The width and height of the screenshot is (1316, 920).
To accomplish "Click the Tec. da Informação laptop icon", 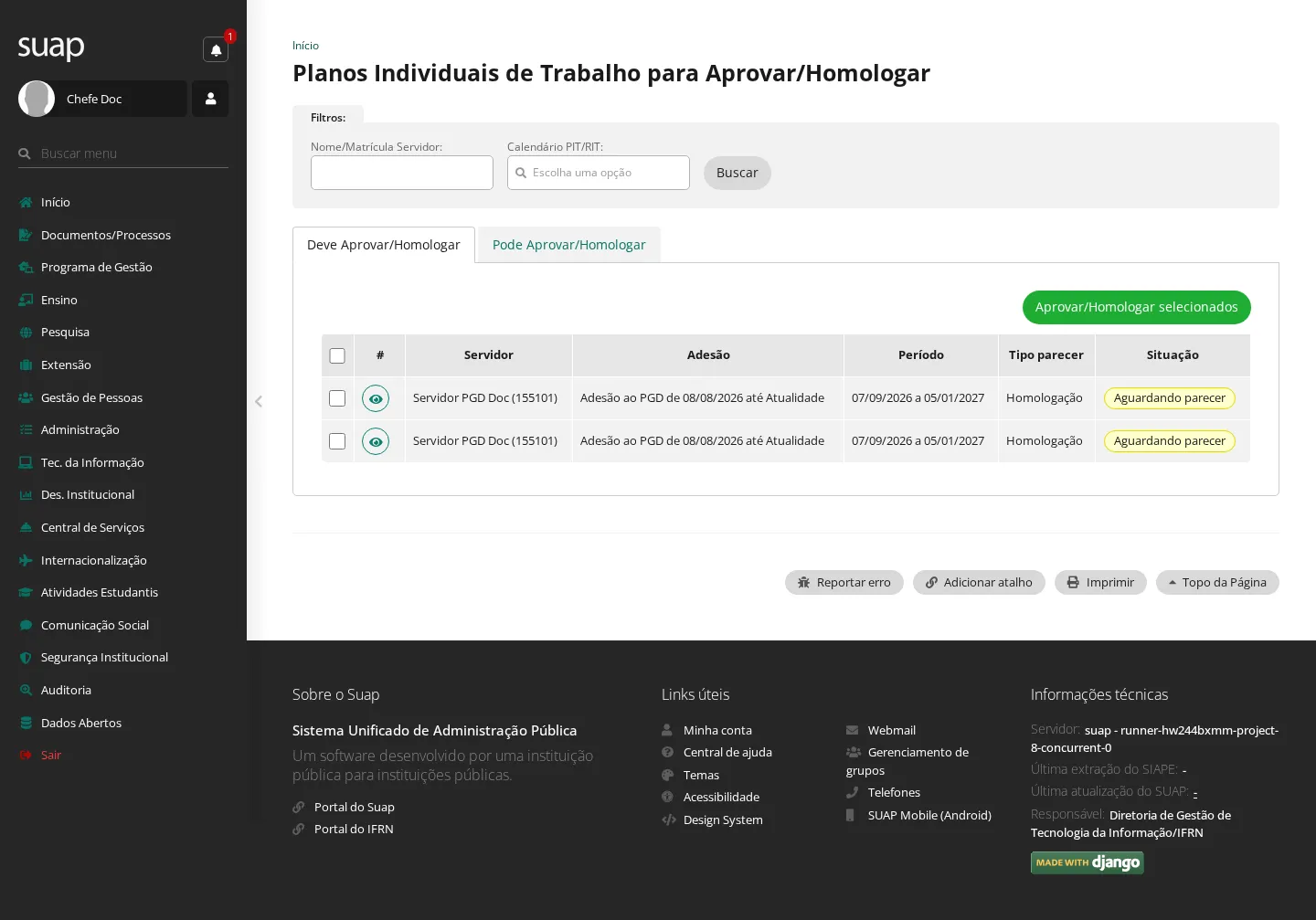I will [x=26, y=462].
